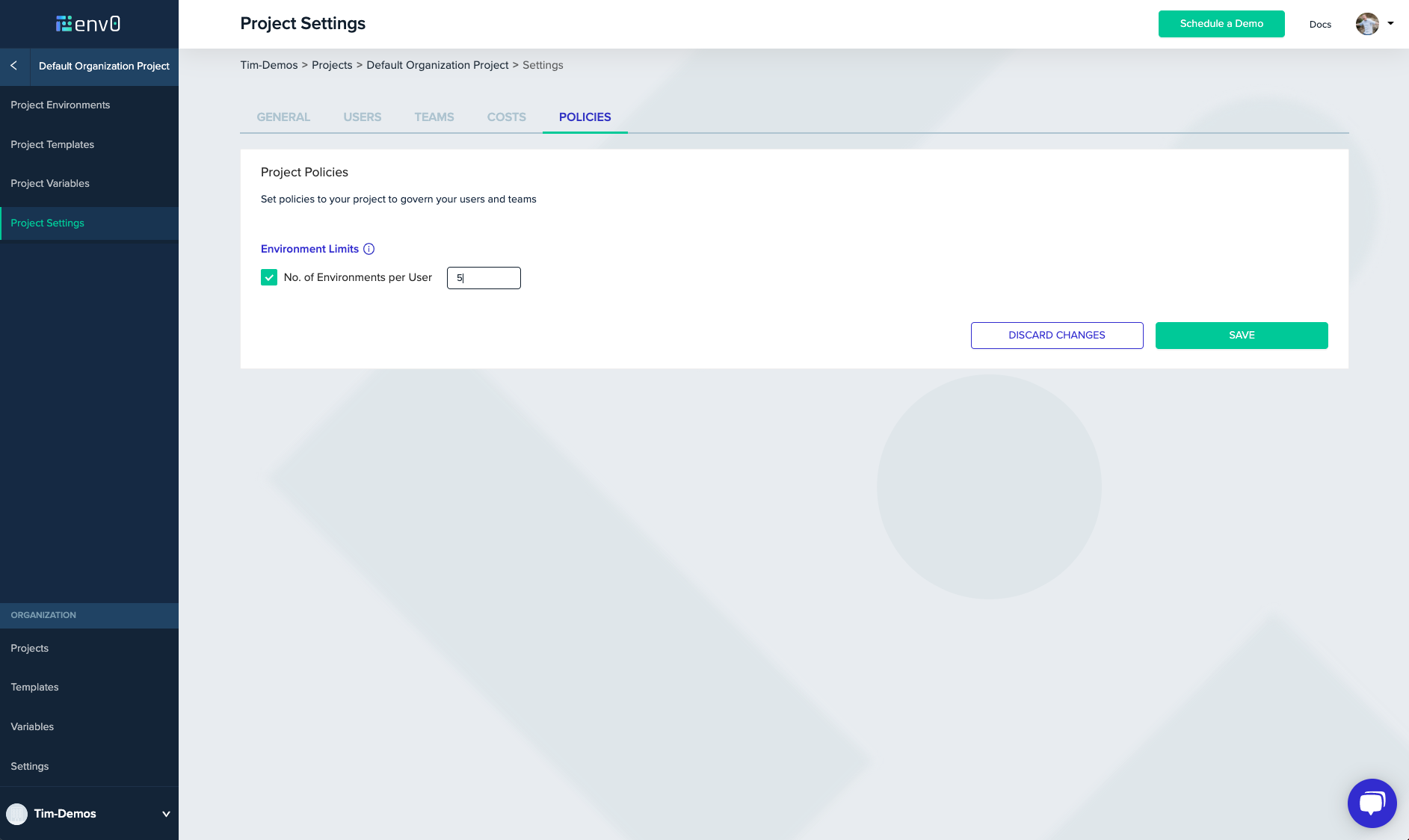The image size is (1409, 840).
Task: Focus the environments per user input field
Action: click(484, 278)
